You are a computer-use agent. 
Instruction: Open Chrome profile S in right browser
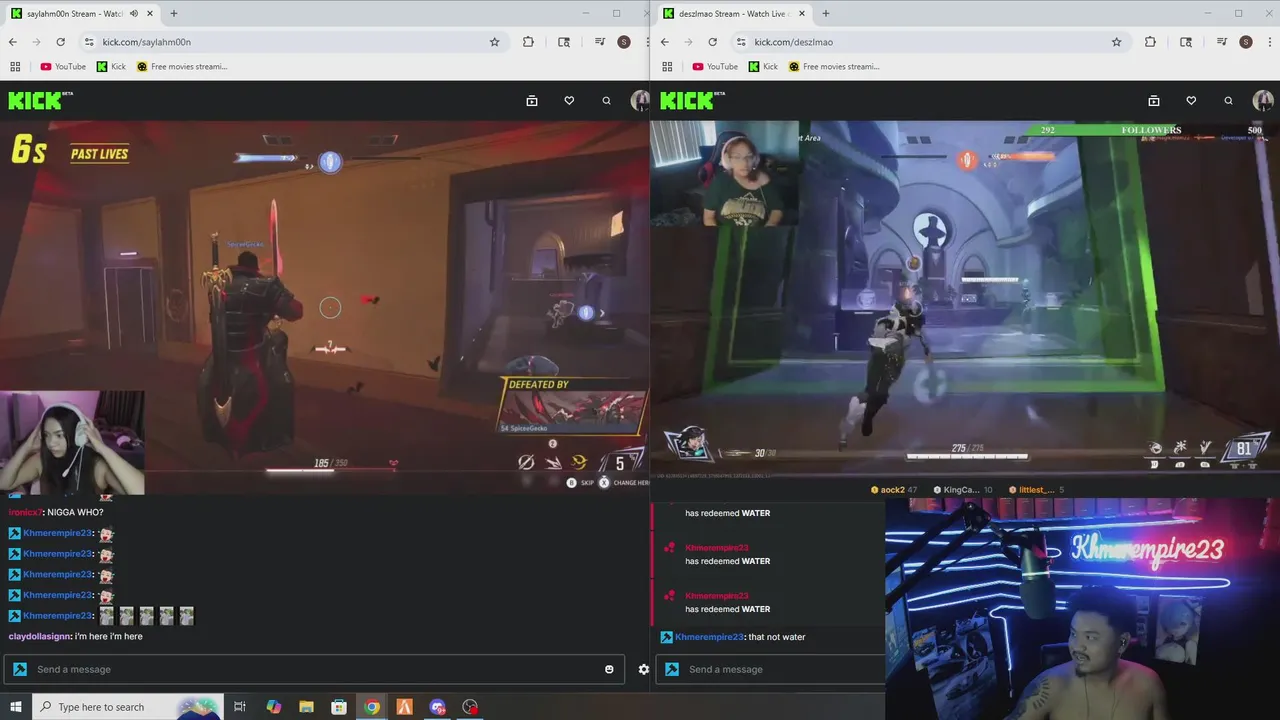[1245, 42]
